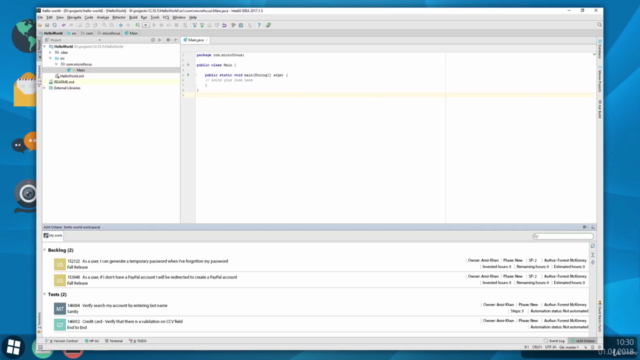Click the green Run play button
The image size is (640, 360).
[x=154, y=25]
